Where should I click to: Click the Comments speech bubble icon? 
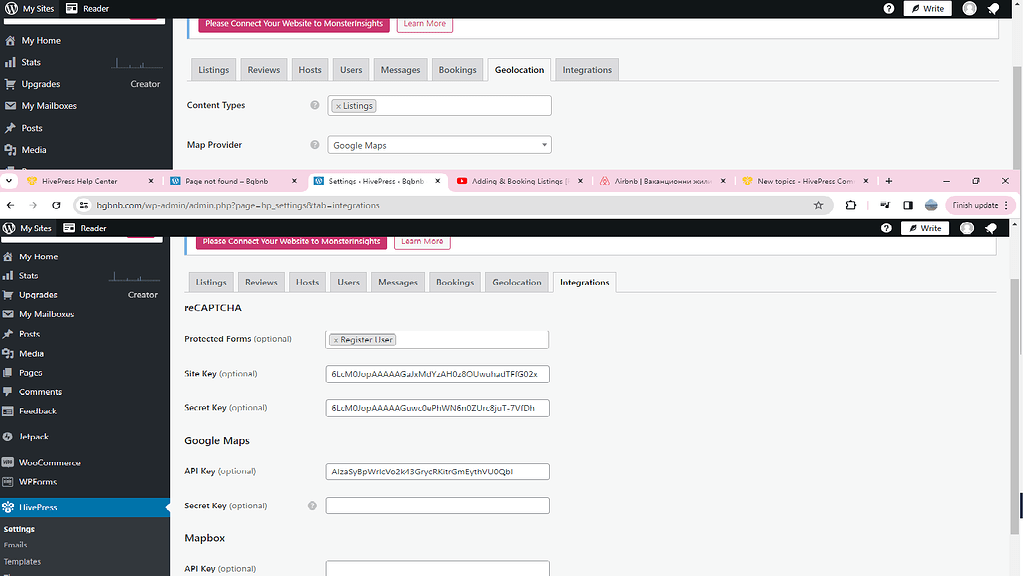[8, 392]
